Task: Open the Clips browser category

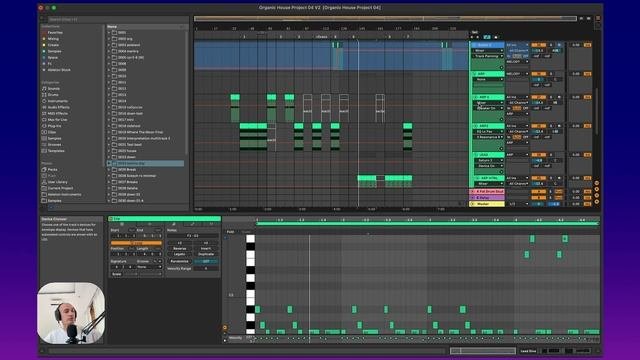Action: (52, 132)
